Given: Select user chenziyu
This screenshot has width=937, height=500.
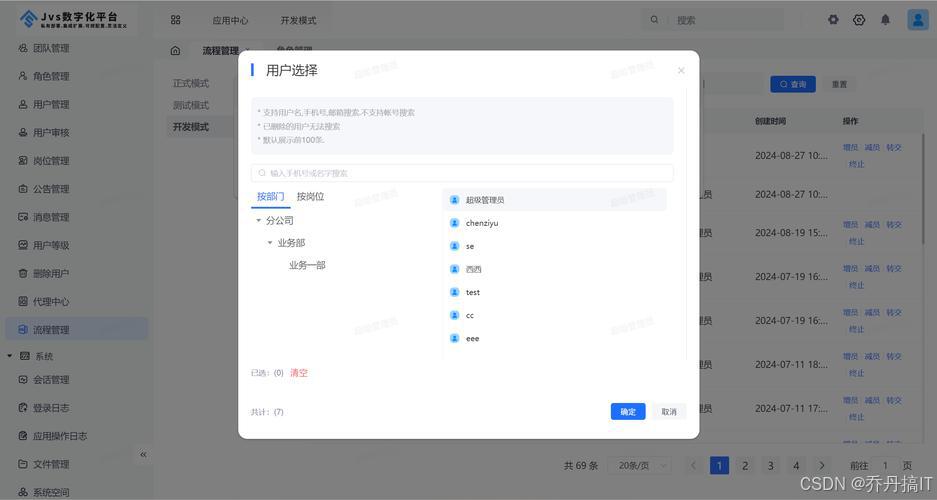Looking at the screenshot, I should (x=555, y=223).
